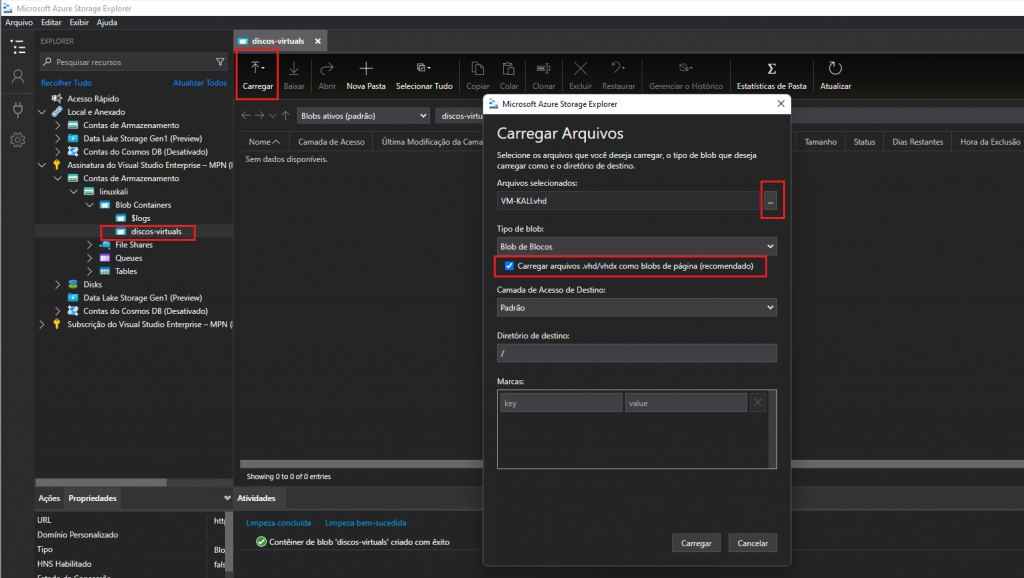The image size is (1024, 578).
Task: Collapse the Blob Containers node
Action: pyautogui.click(x=89, y=205)
